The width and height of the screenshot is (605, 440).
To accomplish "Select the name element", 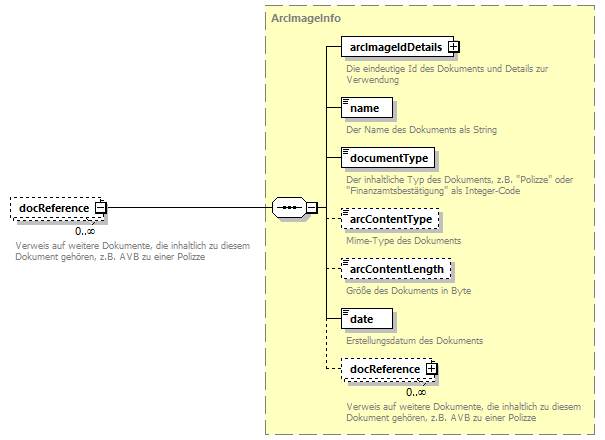I will click(367, 108).
